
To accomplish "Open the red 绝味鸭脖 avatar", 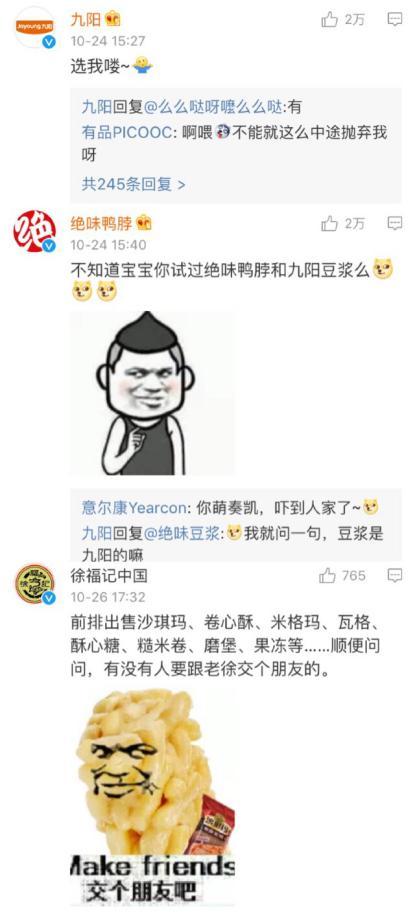I will point(34,231).
